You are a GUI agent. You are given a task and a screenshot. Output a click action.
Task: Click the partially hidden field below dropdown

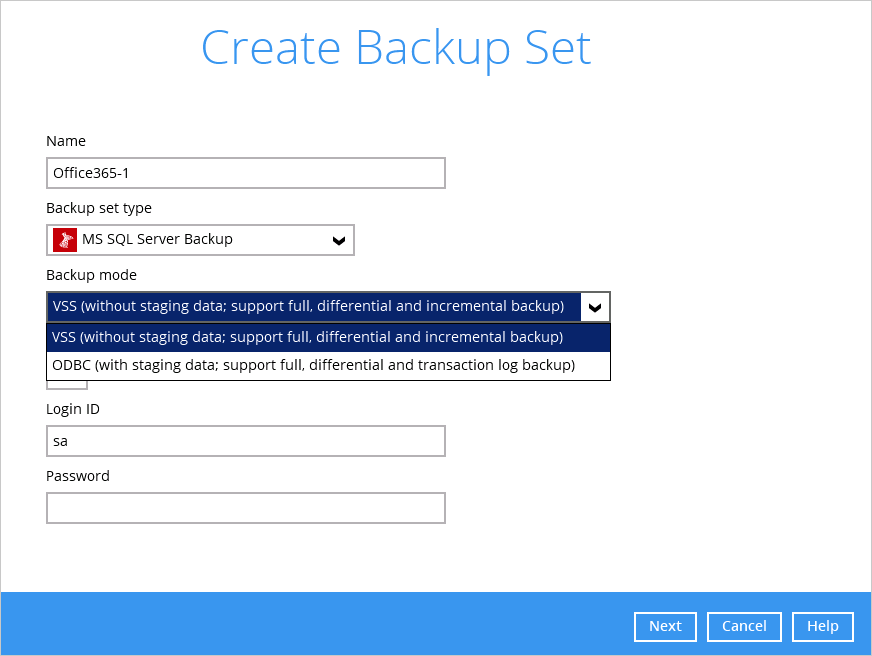tap(67, 385)
